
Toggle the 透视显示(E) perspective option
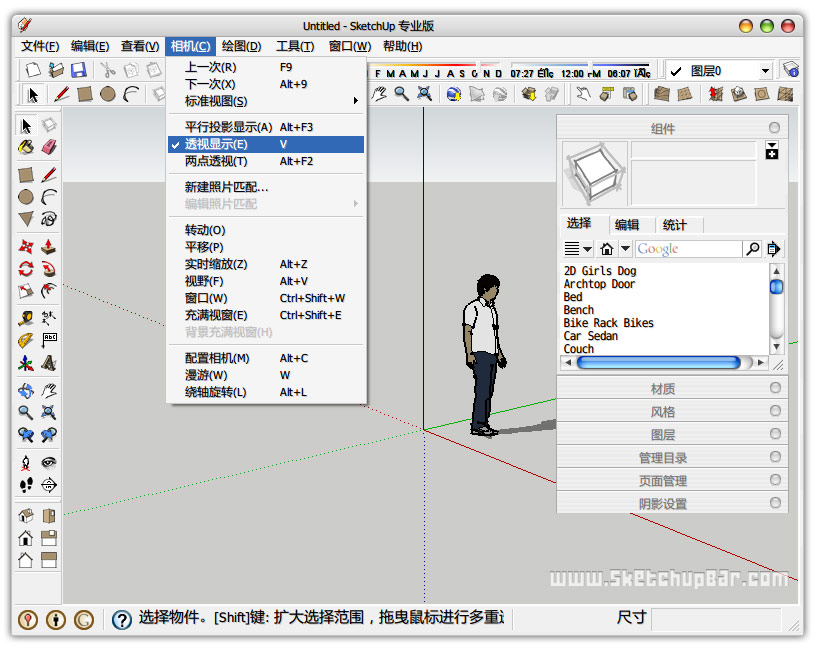(266, 144)
